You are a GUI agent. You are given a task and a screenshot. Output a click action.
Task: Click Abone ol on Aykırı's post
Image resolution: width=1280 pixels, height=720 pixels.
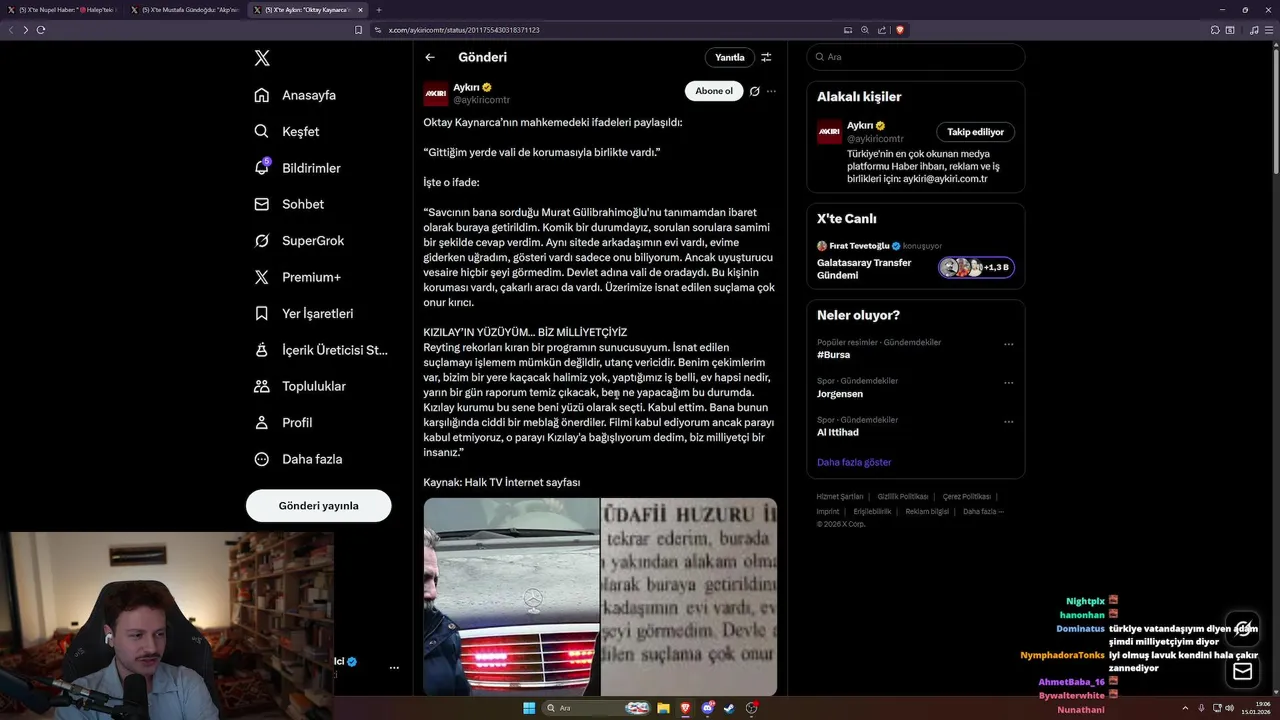click(x=714, y=91)
